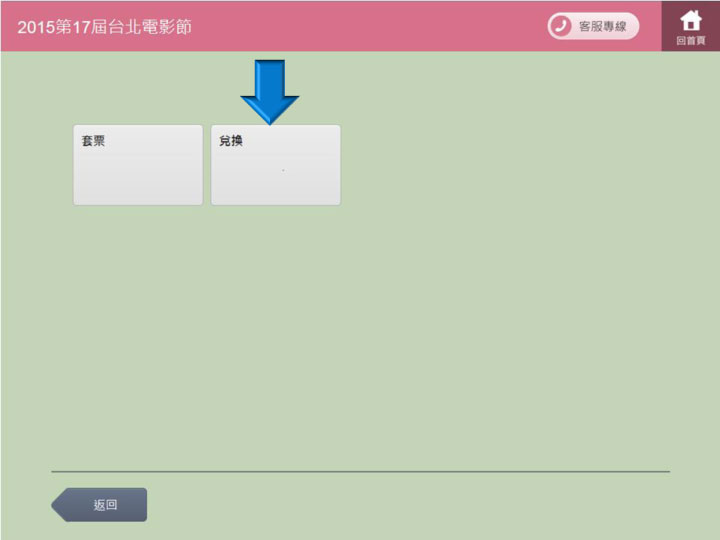Click the 套票 label text
This screenshot has width=720, height=540.
pyautogui.click(x=93, y=141)
